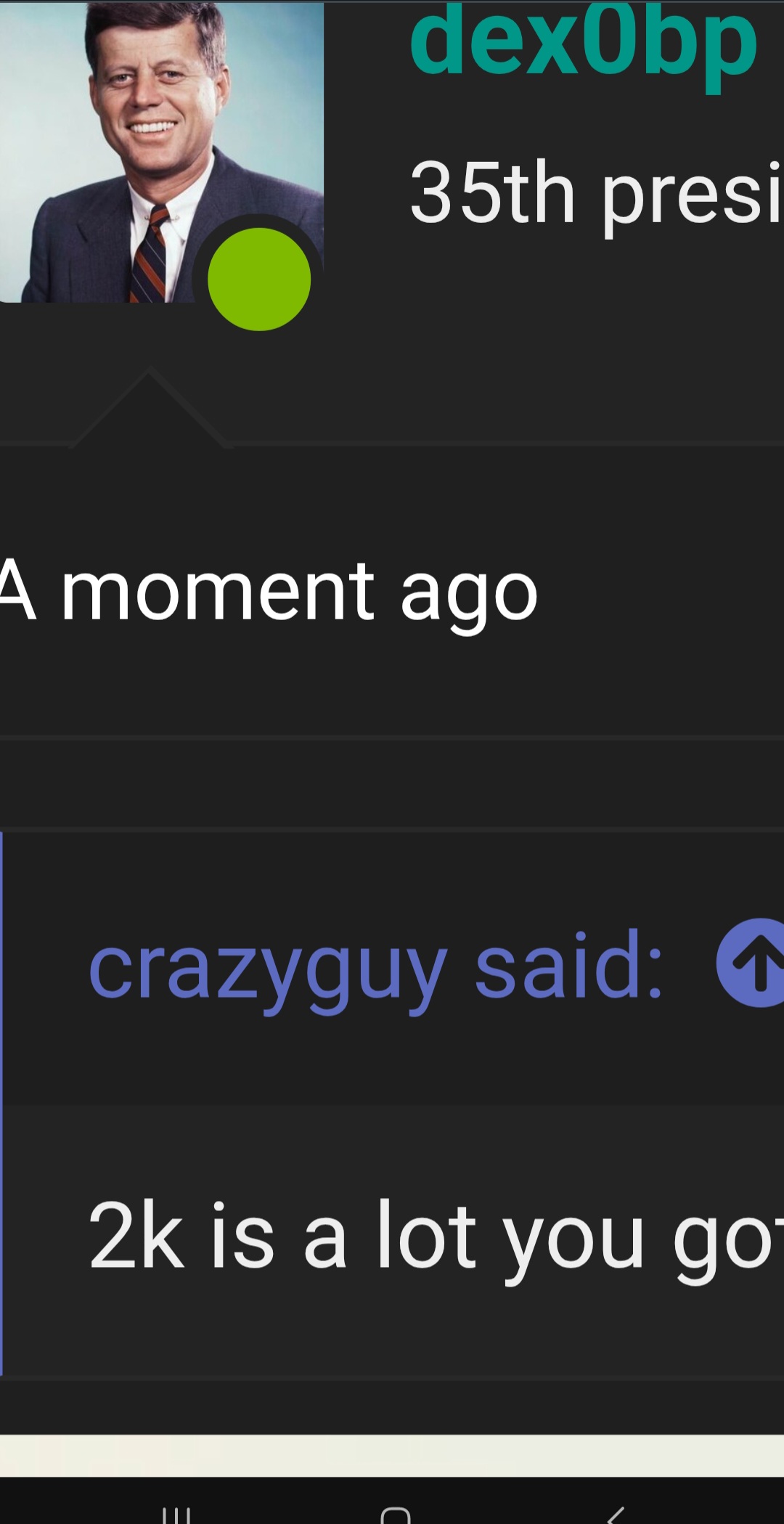
Task: Tap the cream-colored banner strip at bottom
Action: (392, 1455)
